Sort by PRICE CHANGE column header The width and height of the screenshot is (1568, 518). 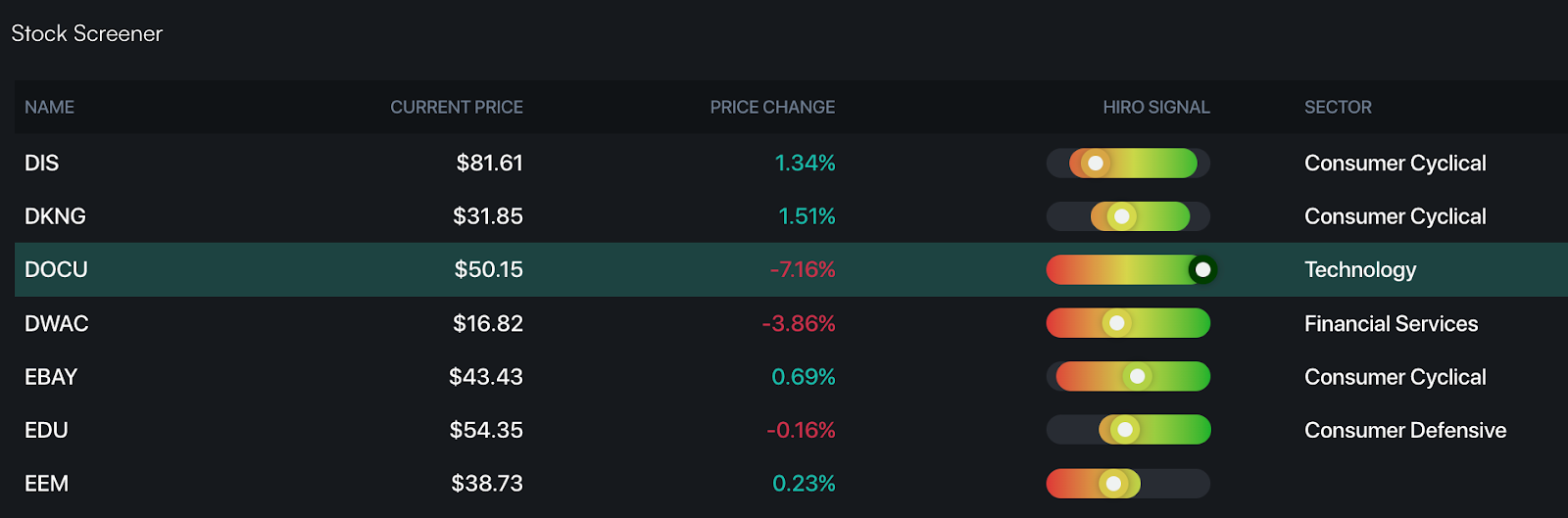click(x=772, y=107)
